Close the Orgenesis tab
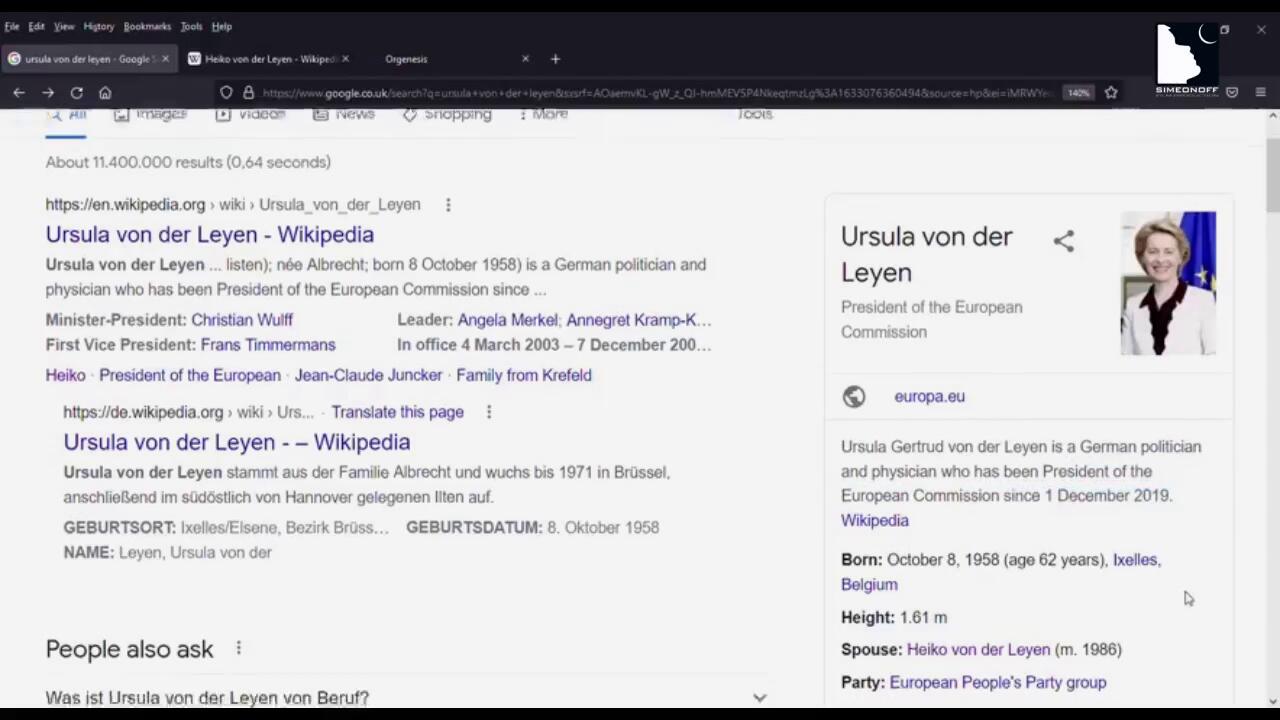The width and height of the screenshot is (1280, 720). pos(525,59)
